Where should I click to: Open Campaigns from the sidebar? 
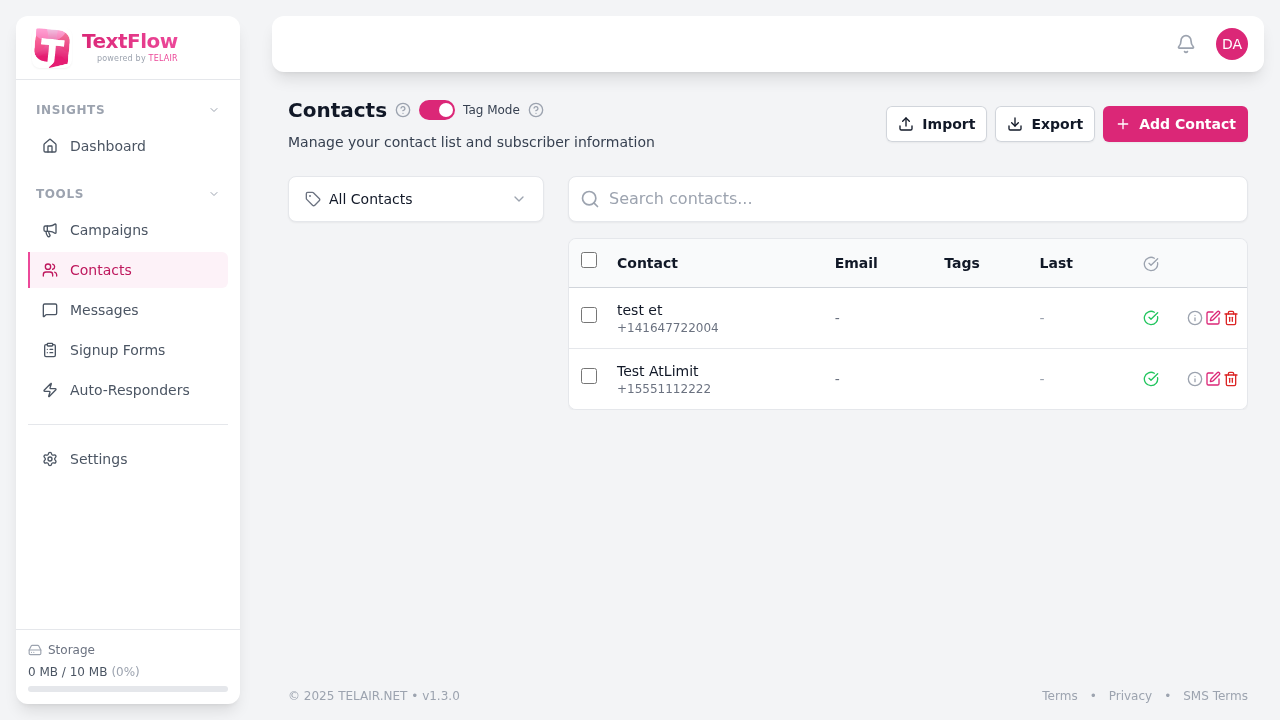pos(108,230)
